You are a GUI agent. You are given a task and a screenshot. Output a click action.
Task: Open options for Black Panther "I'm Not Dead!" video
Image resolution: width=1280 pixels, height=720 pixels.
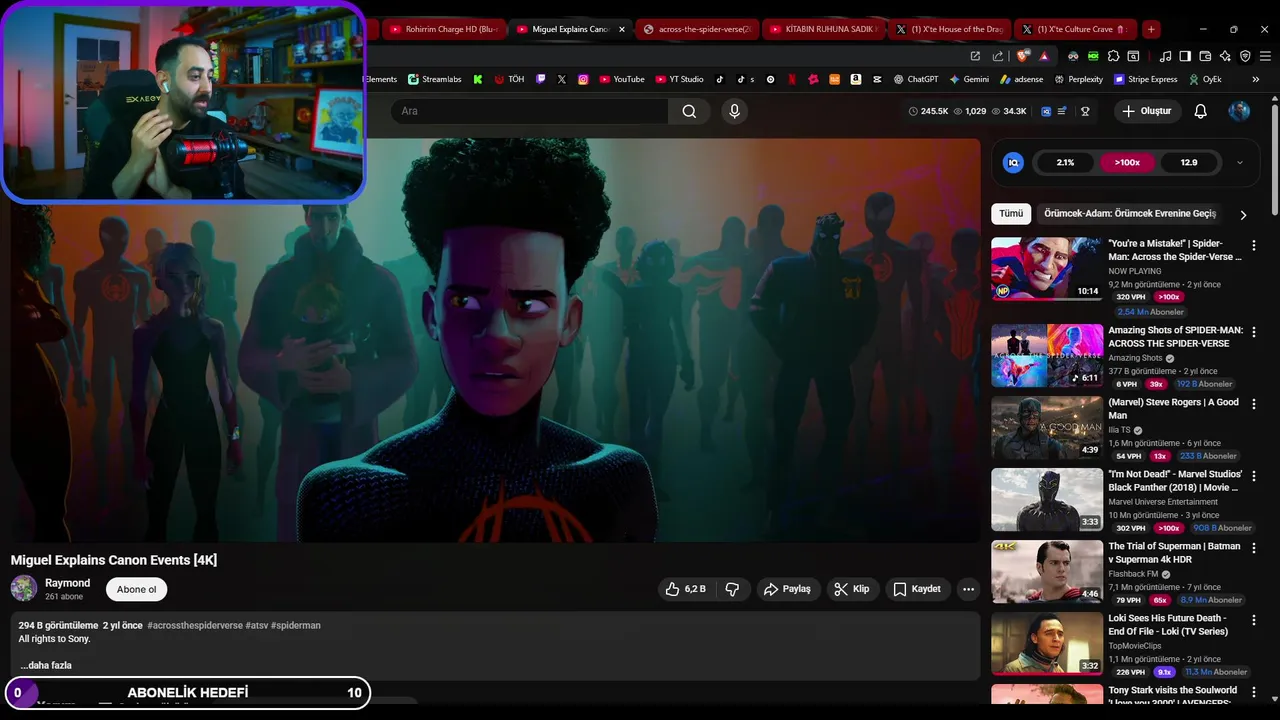pyautogui.click(x=1254, y=476)
